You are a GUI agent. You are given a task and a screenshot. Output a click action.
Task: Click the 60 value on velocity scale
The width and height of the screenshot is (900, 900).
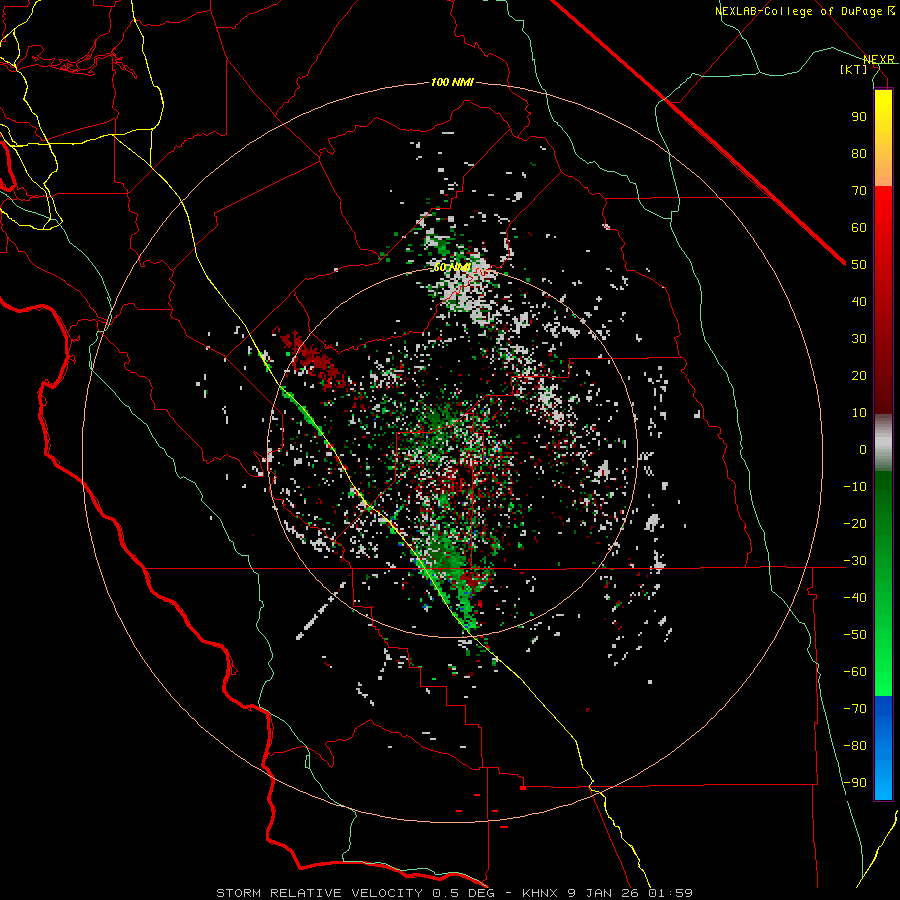[859, 227]
